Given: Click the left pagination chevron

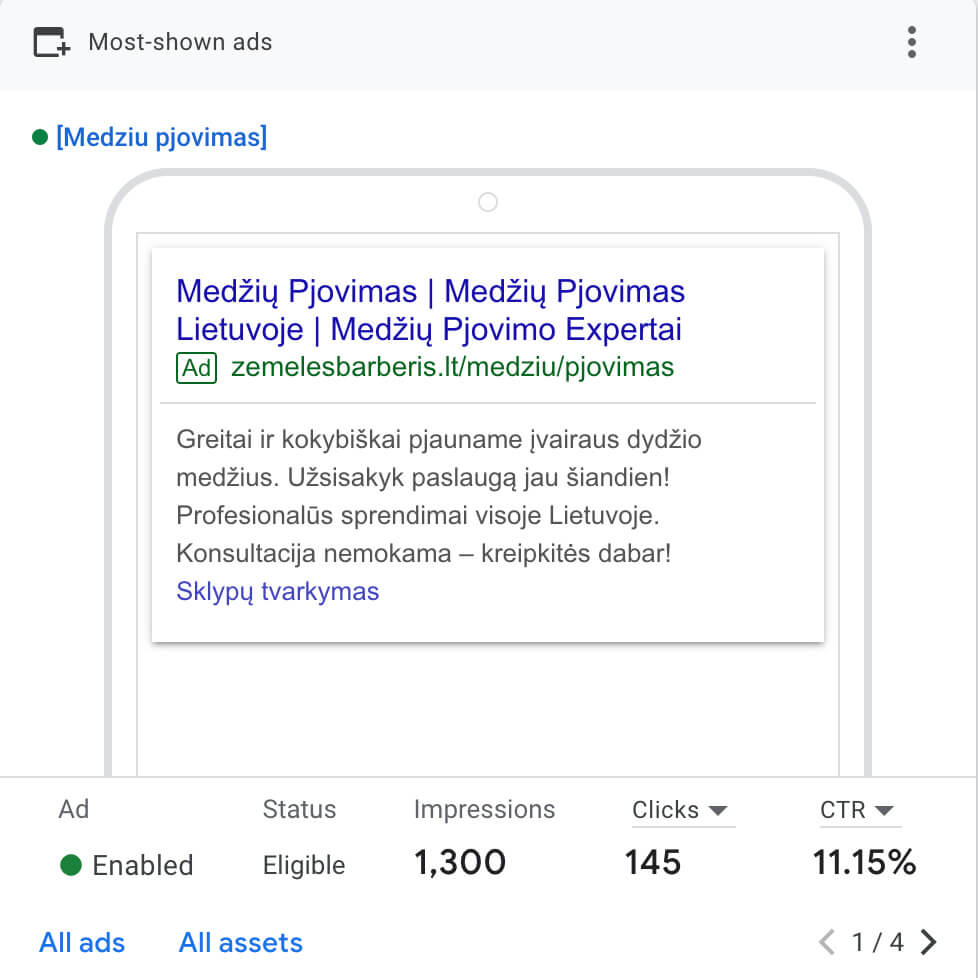Looking at the screenshot, I should tap(827, 941).
